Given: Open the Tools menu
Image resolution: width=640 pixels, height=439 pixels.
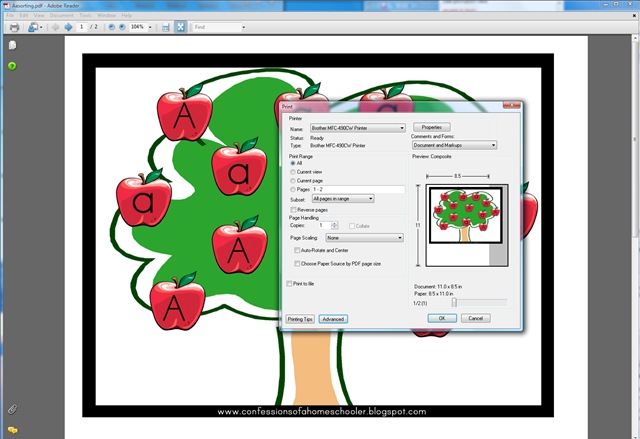Looking at the screenshot, I should [85, 16].
